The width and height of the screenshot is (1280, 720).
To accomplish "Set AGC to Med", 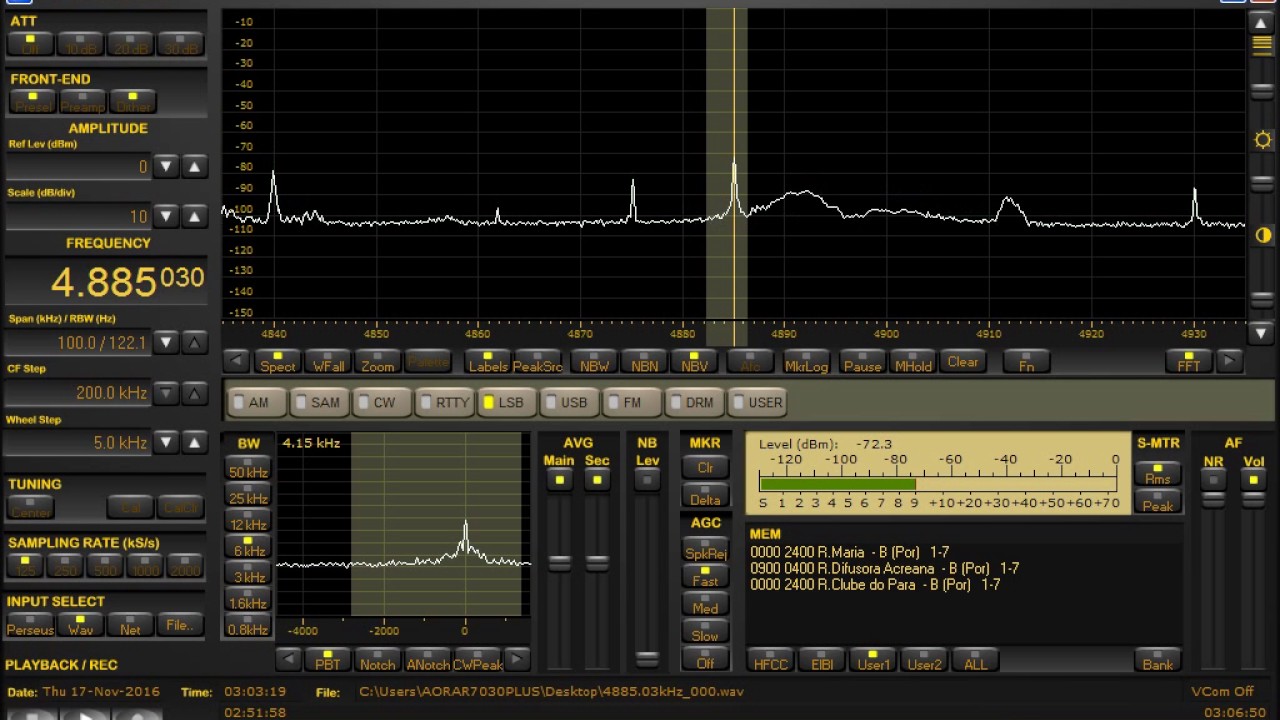I will pyautogui.click(x=706, y=604).
